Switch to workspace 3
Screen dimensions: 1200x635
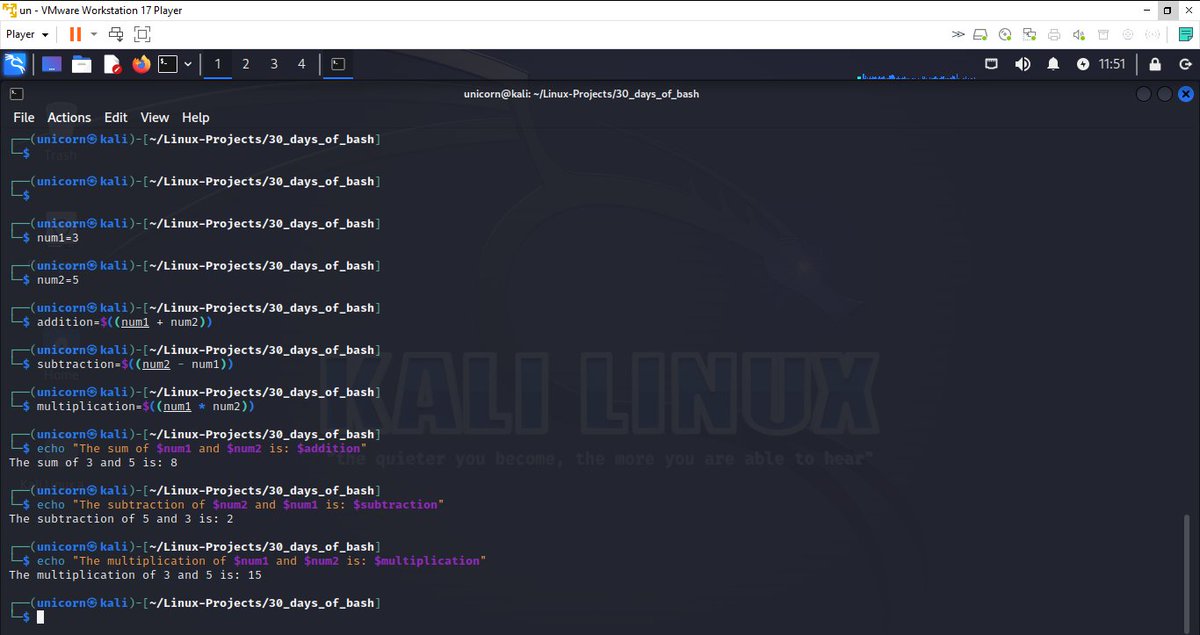(273, 64)
